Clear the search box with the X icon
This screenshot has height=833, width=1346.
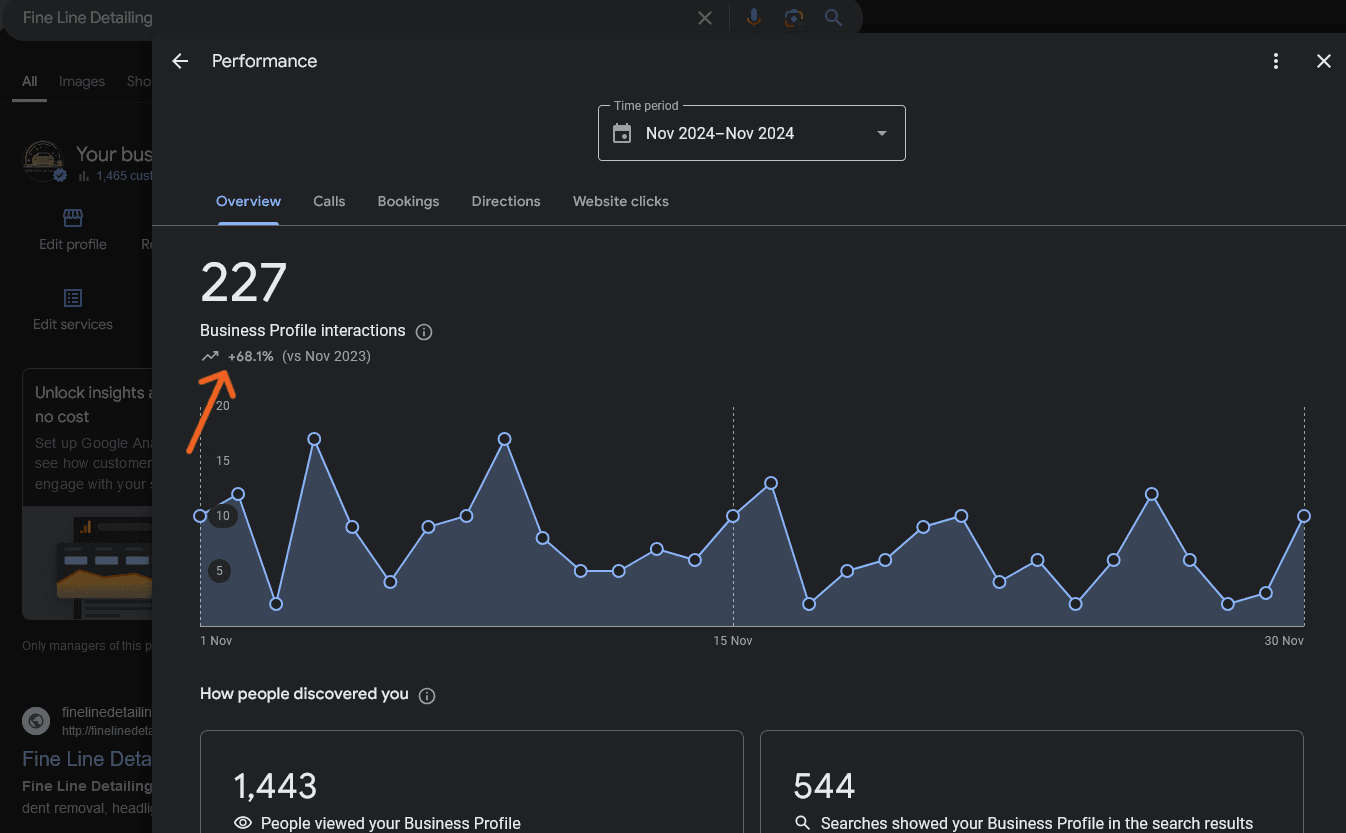tap(705, 18)
